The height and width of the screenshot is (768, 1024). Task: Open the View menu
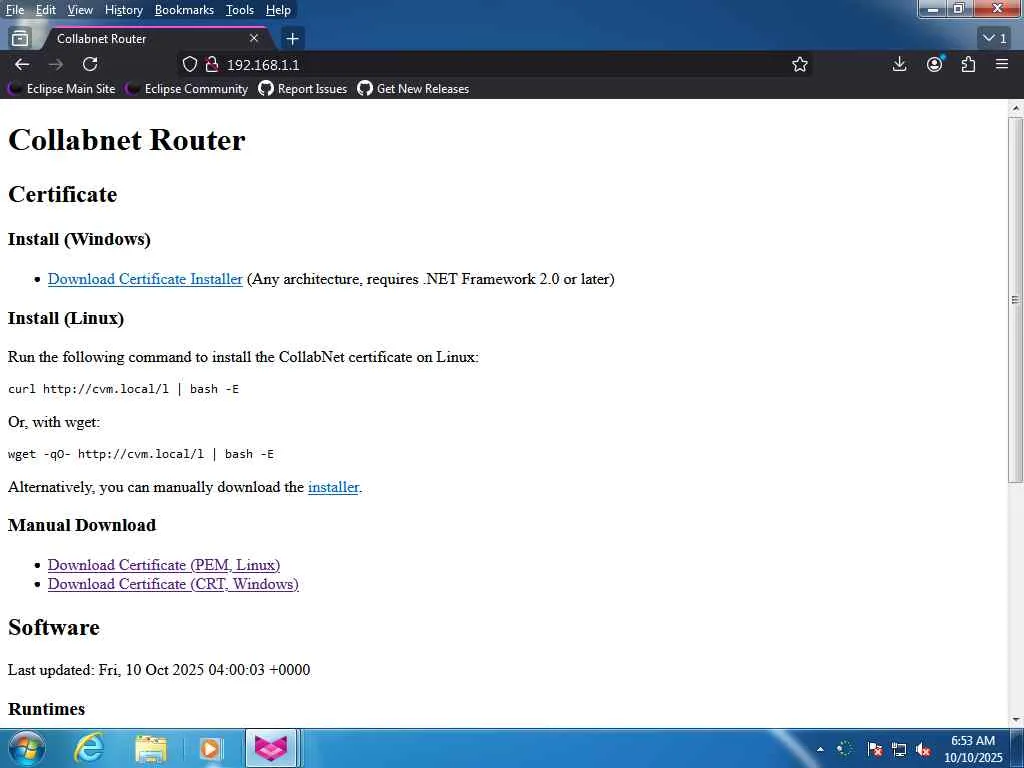(x=80, y=10)
